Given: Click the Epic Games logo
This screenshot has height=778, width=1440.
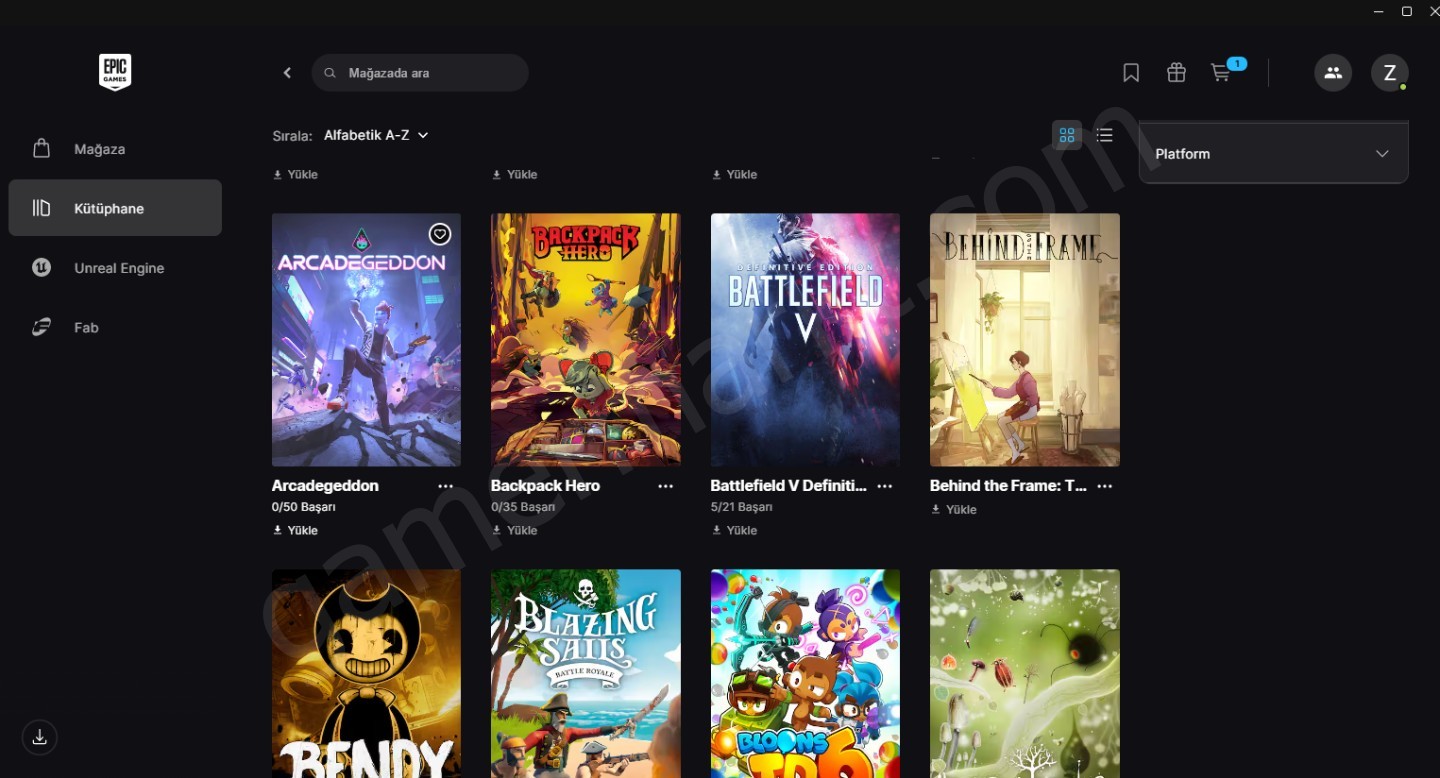Looking at the screenshot, I should tap(115, 72).
